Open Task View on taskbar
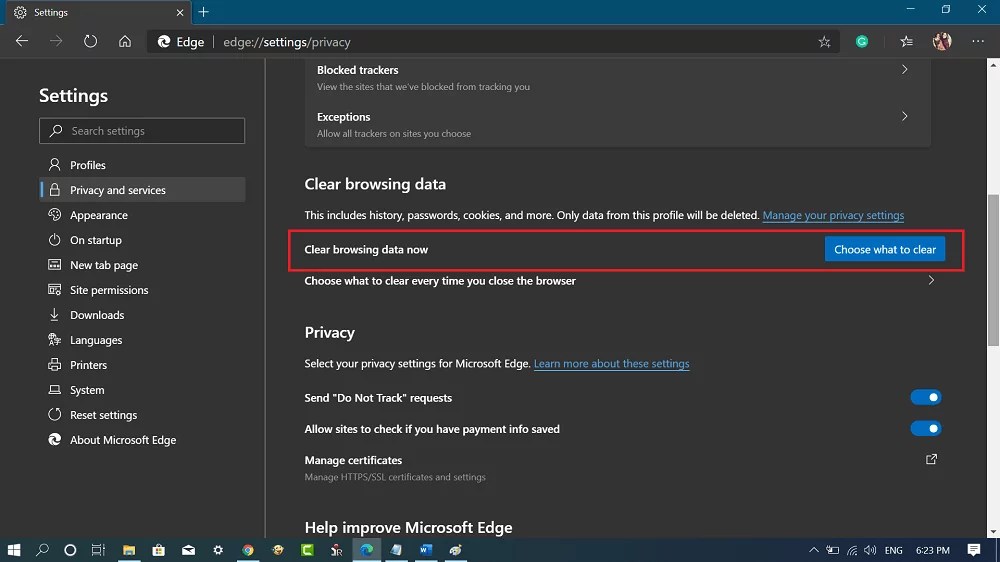This screenshot has width=1000, height=562. pos(98,550)
